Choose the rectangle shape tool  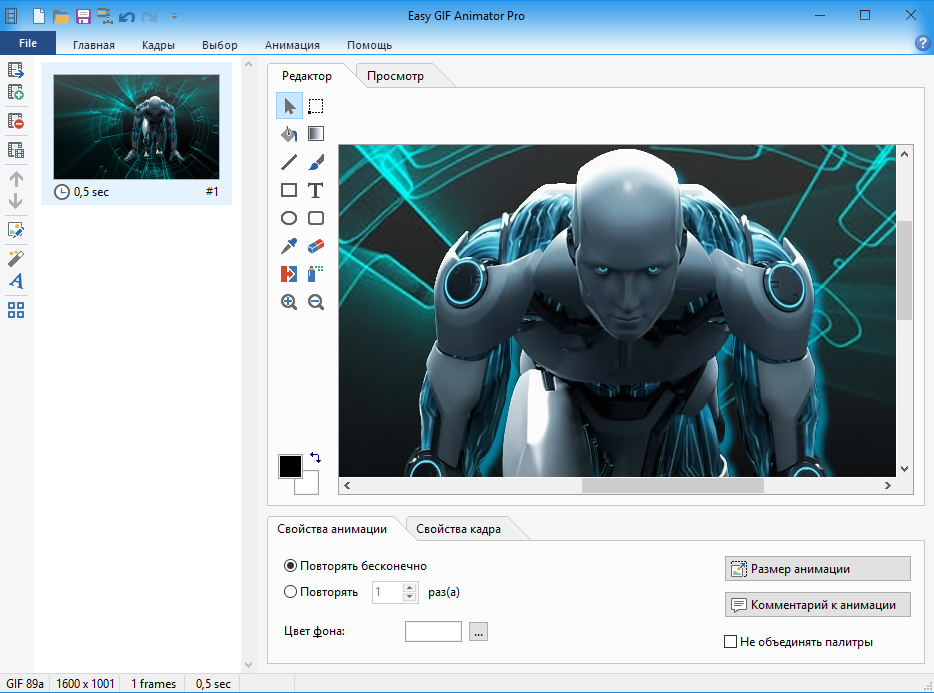click(x=289, y=190)
